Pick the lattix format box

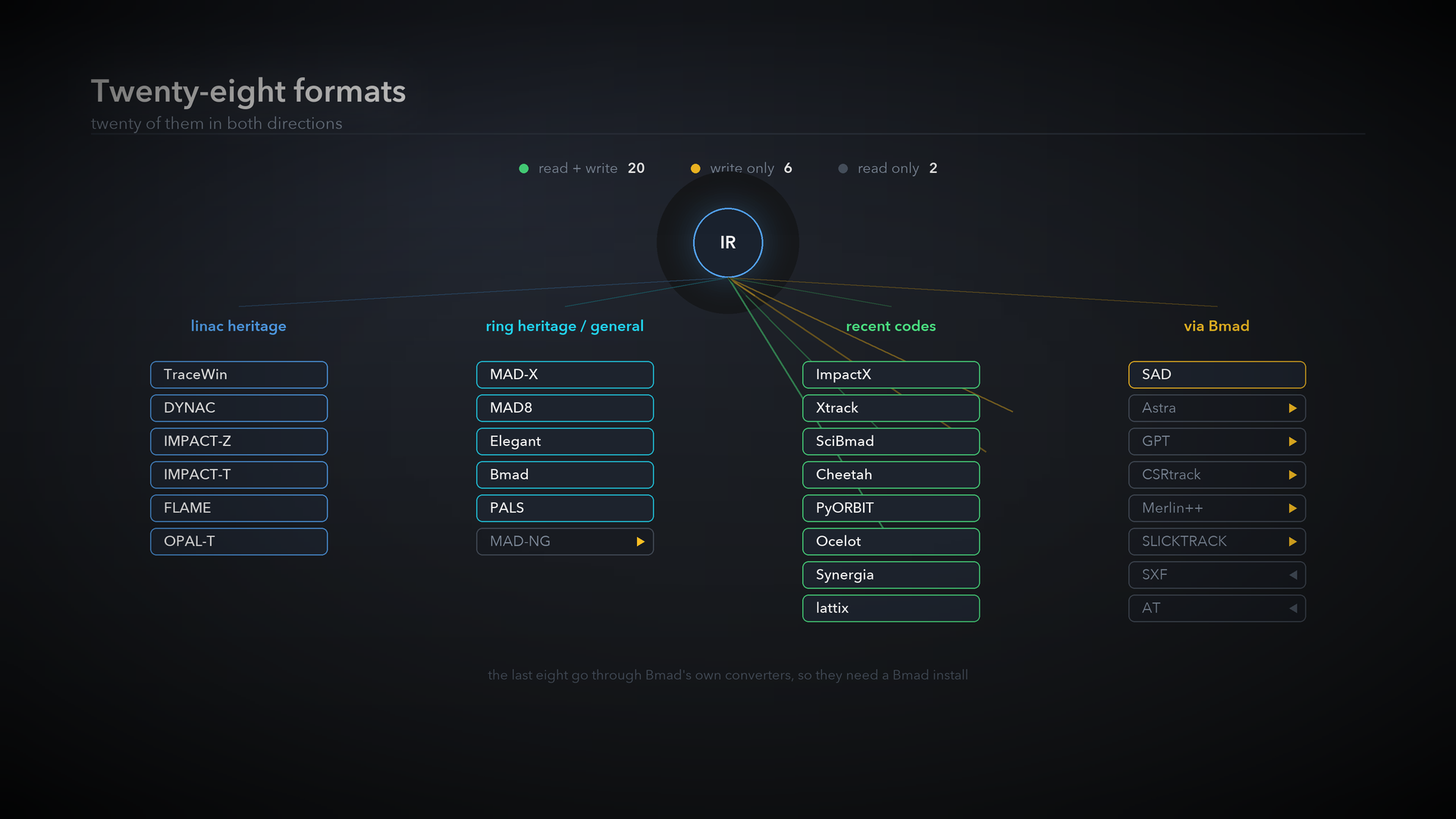(891, 608)
